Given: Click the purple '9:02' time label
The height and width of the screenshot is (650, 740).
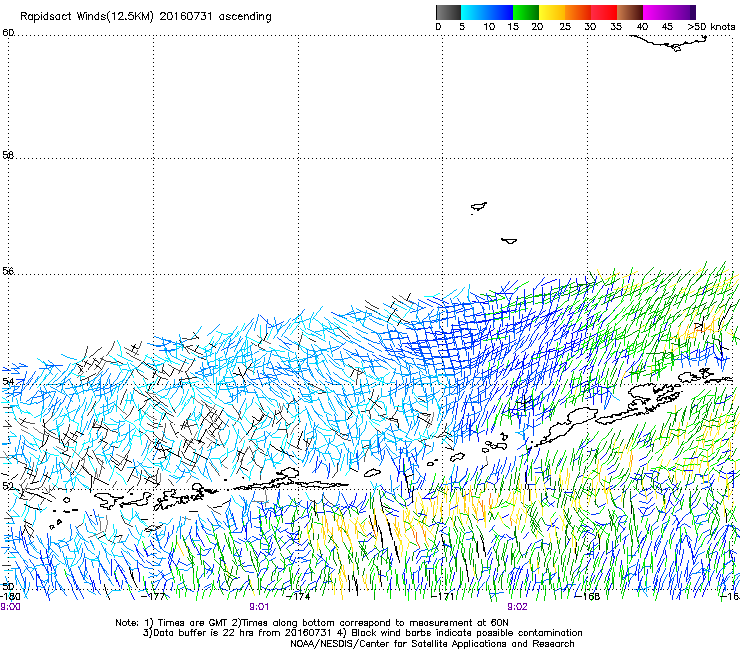Looking at the screenshot, I should [517, 607].
